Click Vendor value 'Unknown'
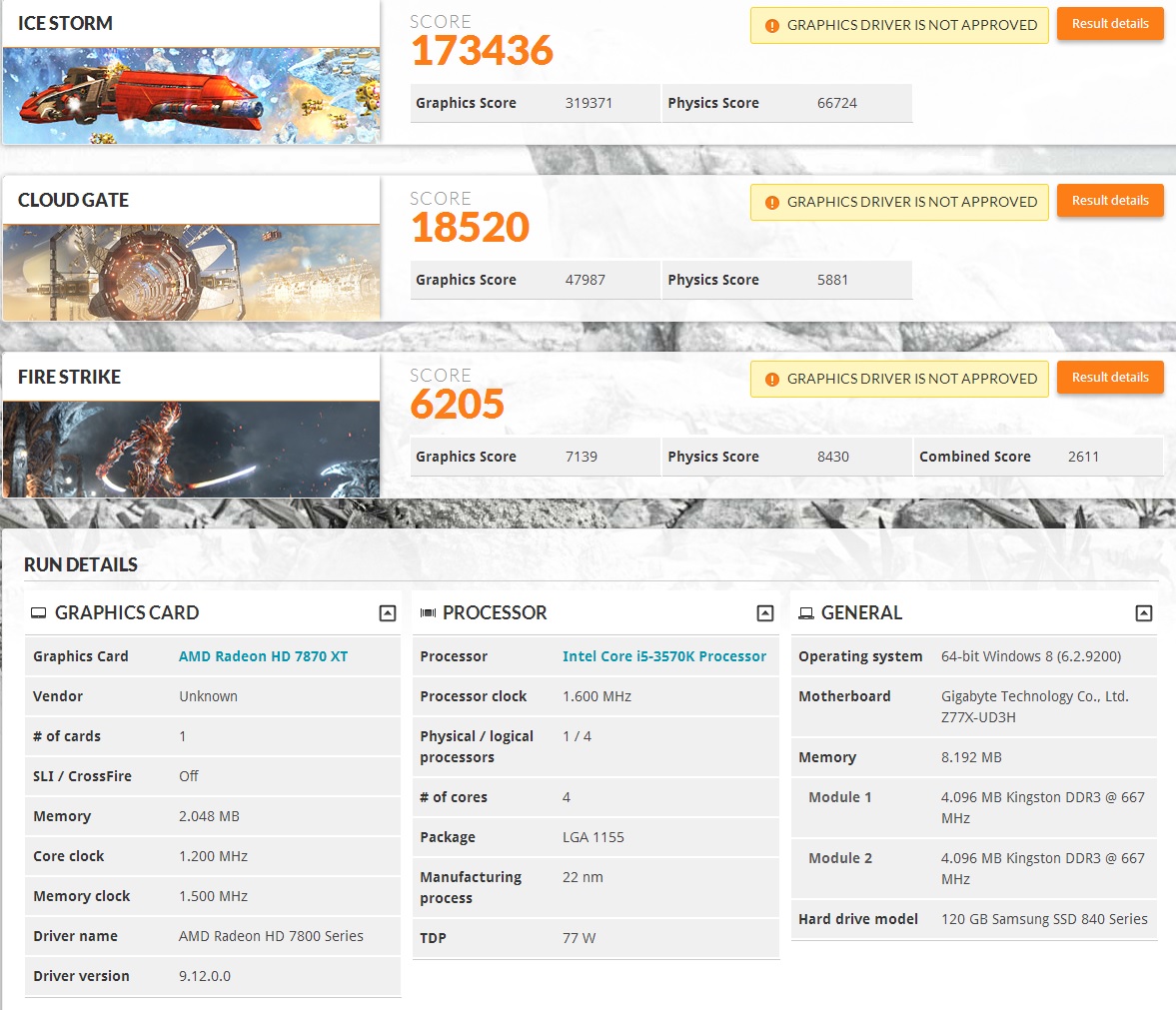Image resolution: width=1176 pixels, height=1010 pixels. (208, 696)
